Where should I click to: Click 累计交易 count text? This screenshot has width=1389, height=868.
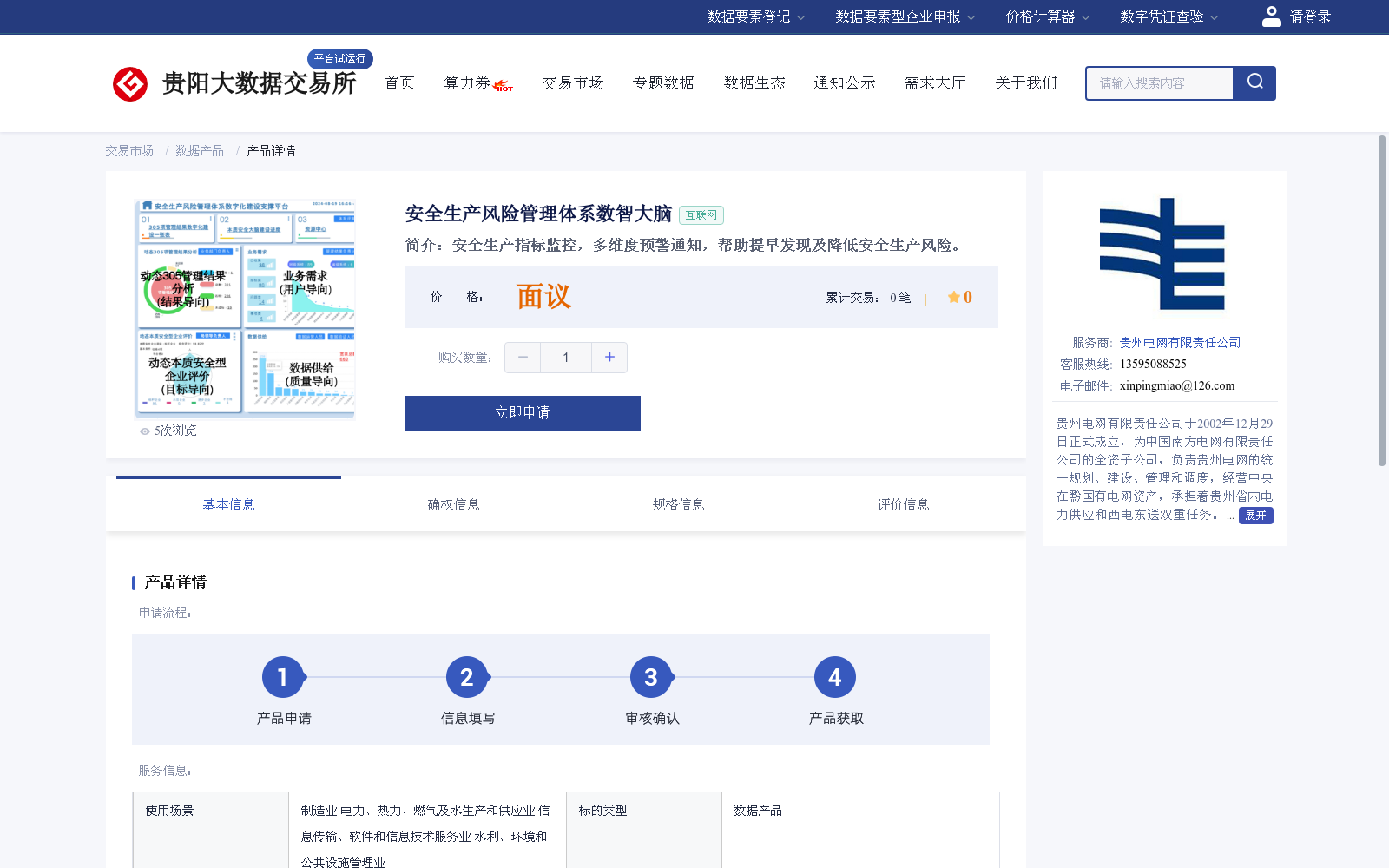868,298
